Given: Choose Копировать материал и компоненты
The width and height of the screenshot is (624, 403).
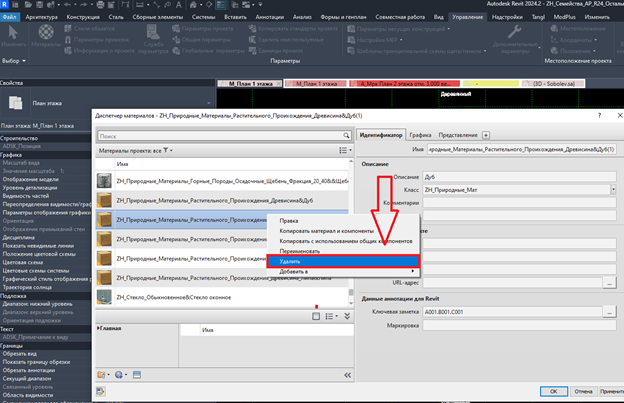Looking at the screenshot, I should click(326, 231).
